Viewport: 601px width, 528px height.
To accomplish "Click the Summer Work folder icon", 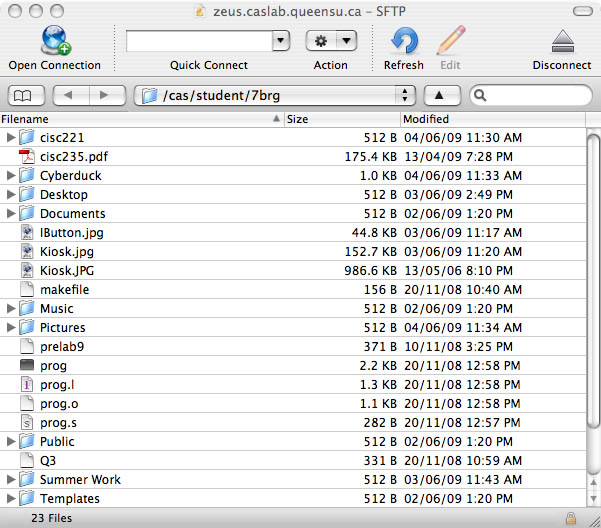I will point(27,479).
